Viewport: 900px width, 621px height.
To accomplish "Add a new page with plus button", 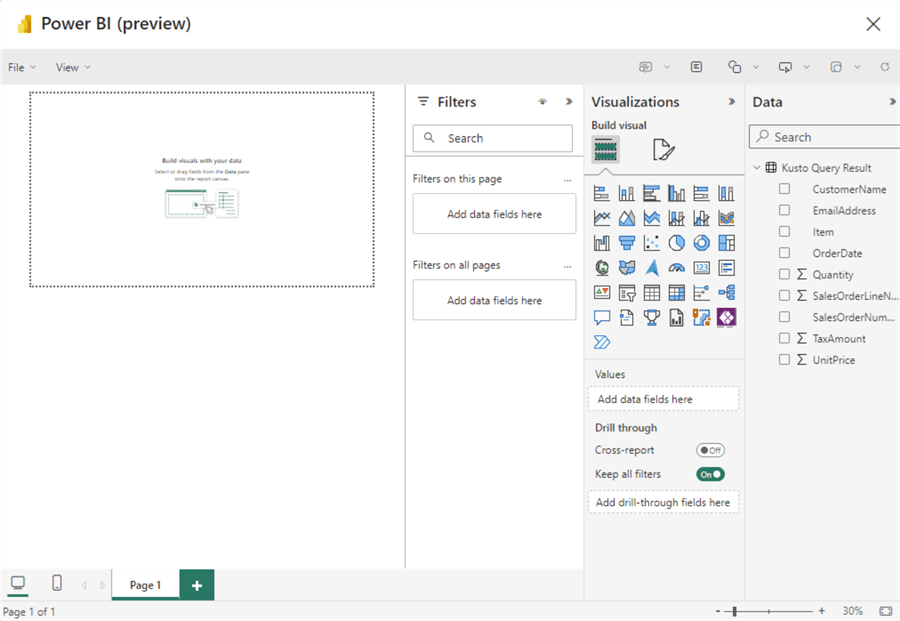I will click(x=197, y=585).
